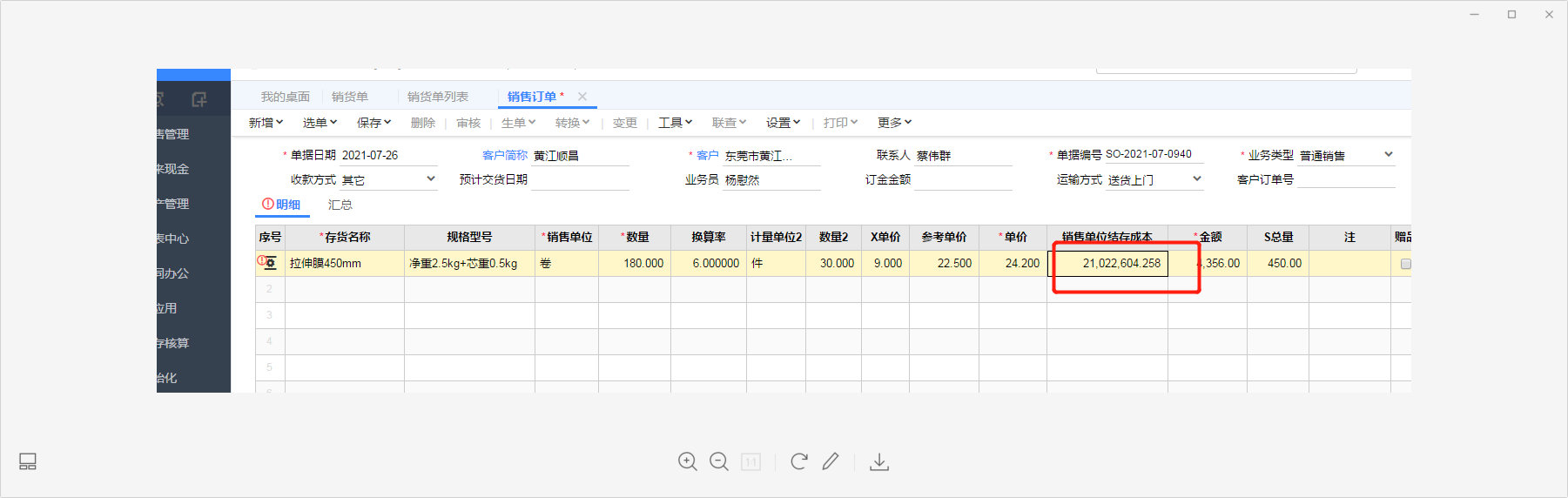This screenshot has width=1568, height=498.
Task: Rotate the image clockwise
Action: tap(798, 461)
